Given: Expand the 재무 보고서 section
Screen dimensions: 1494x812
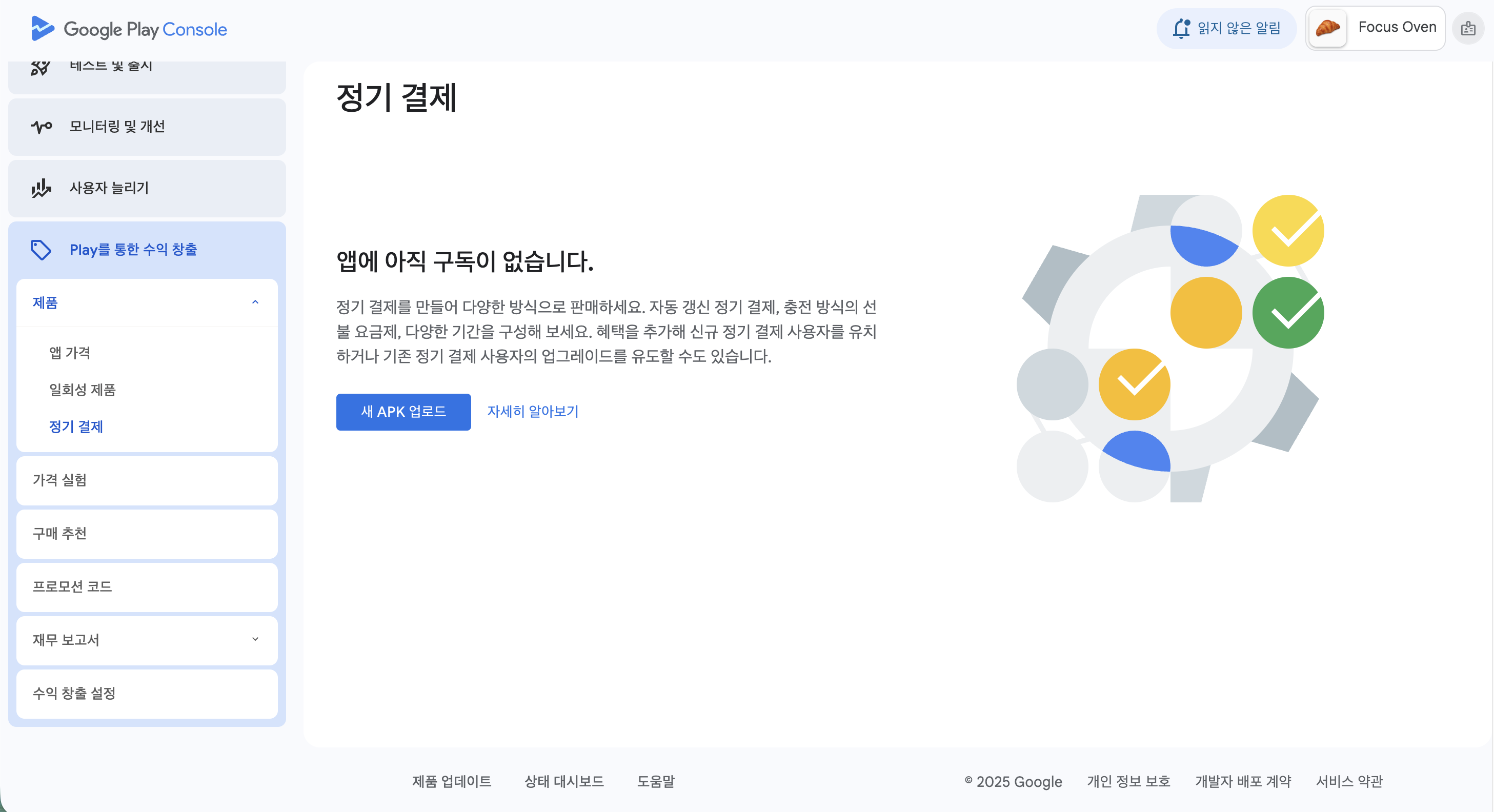Looking at the screenshot, I should pyautogui.click(x=255, y=640).
